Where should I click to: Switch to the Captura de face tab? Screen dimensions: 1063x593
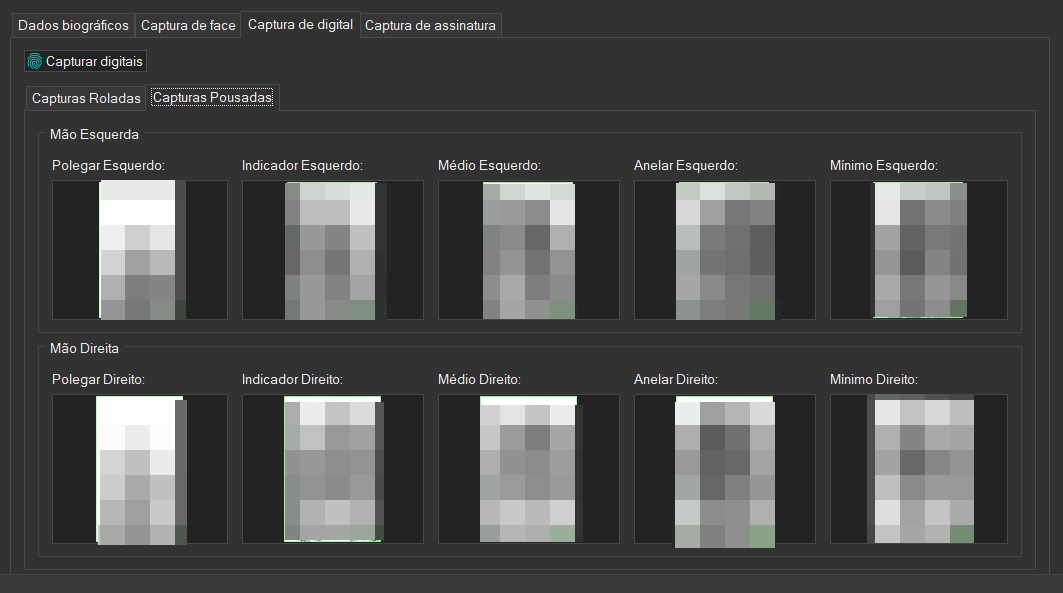click(x=188, y=25)
